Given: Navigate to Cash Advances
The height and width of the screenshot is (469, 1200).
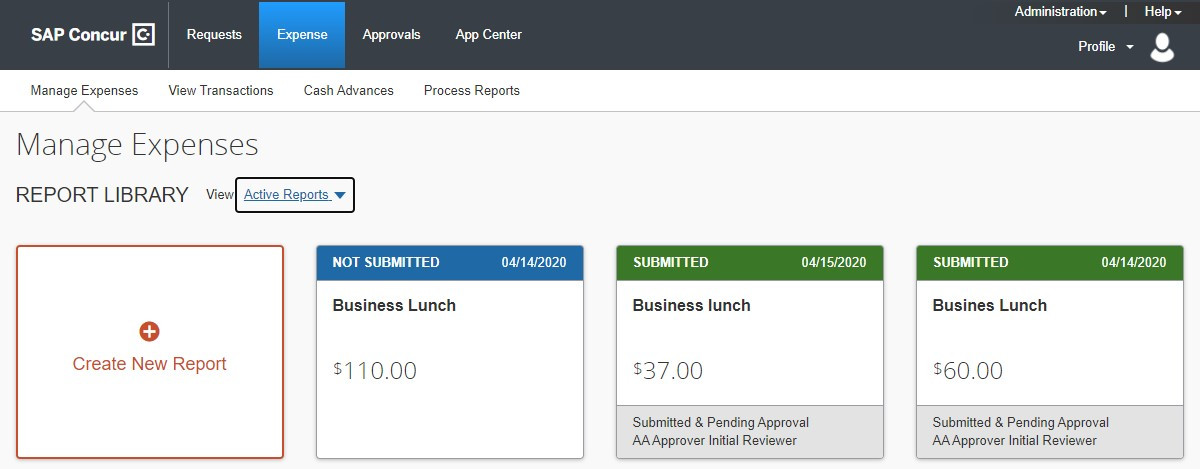Looking at the screenshot, I should [349, 91].
